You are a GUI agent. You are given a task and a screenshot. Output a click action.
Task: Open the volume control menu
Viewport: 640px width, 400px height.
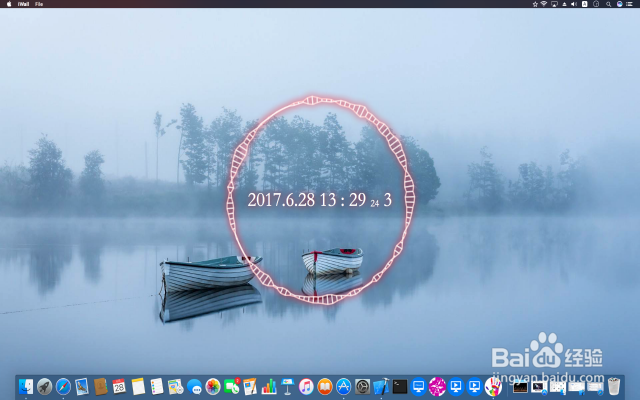[574, 4]
